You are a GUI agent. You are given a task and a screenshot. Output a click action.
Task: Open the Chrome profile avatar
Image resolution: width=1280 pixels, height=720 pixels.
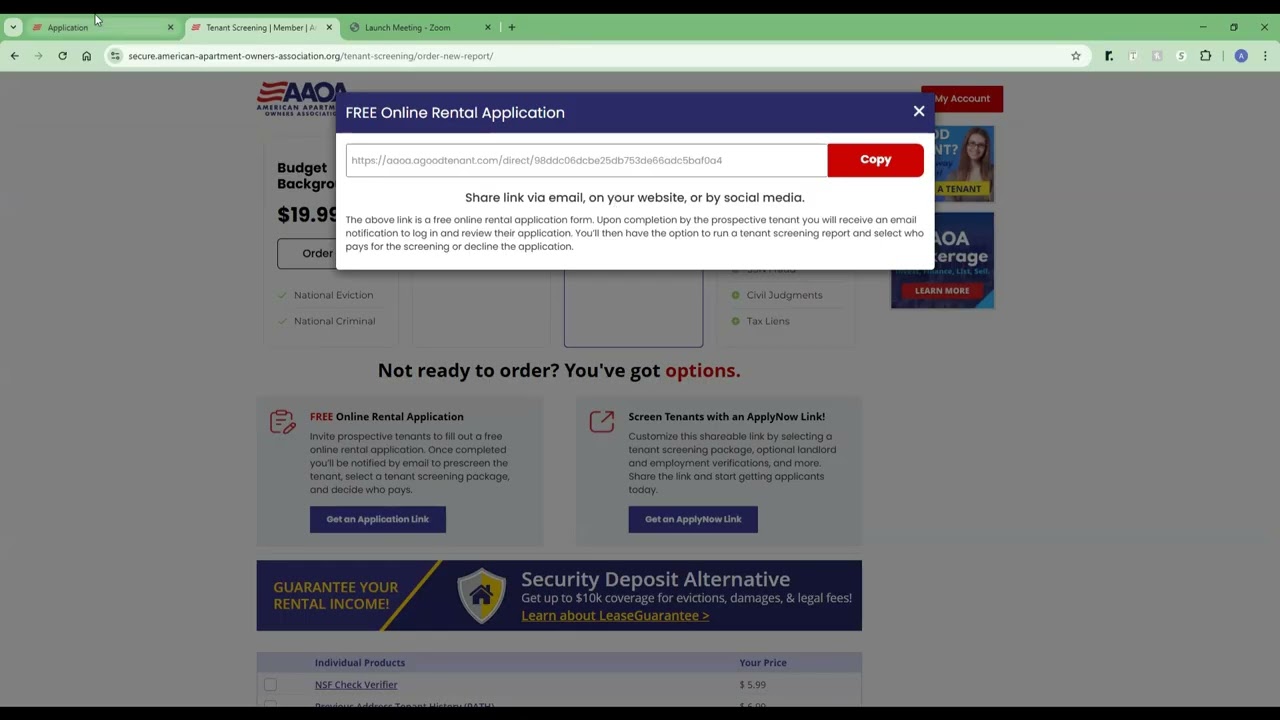1241,56
